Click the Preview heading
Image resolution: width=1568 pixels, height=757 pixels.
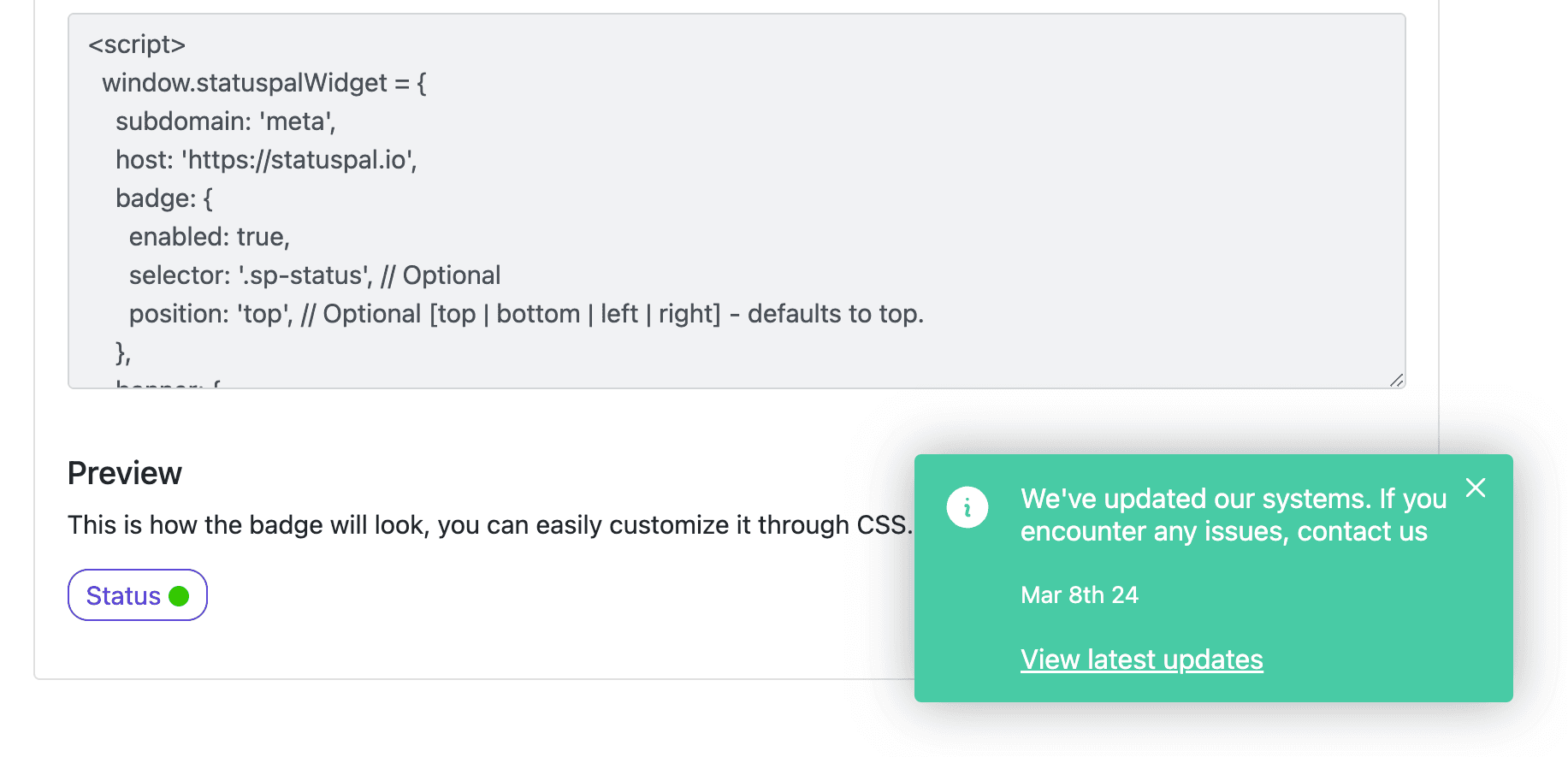coord(125,473)
